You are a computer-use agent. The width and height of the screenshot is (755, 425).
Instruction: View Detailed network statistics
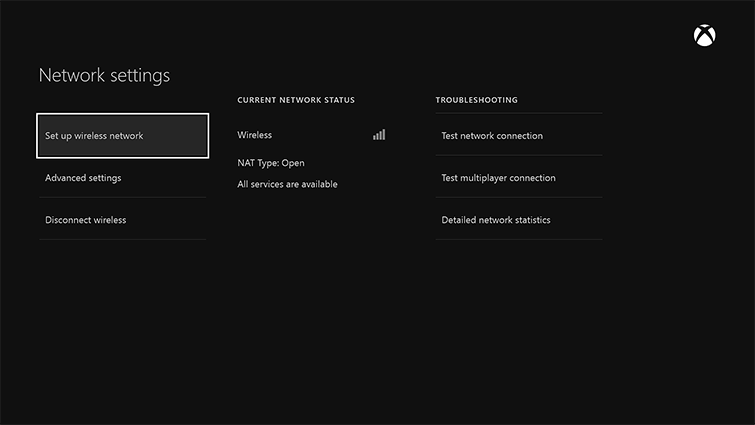coord(518,220)
